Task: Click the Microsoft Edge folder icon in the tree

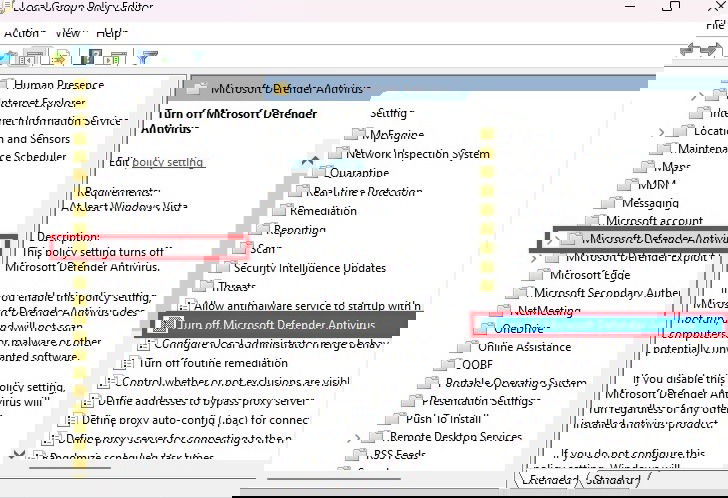Action: 539,274
